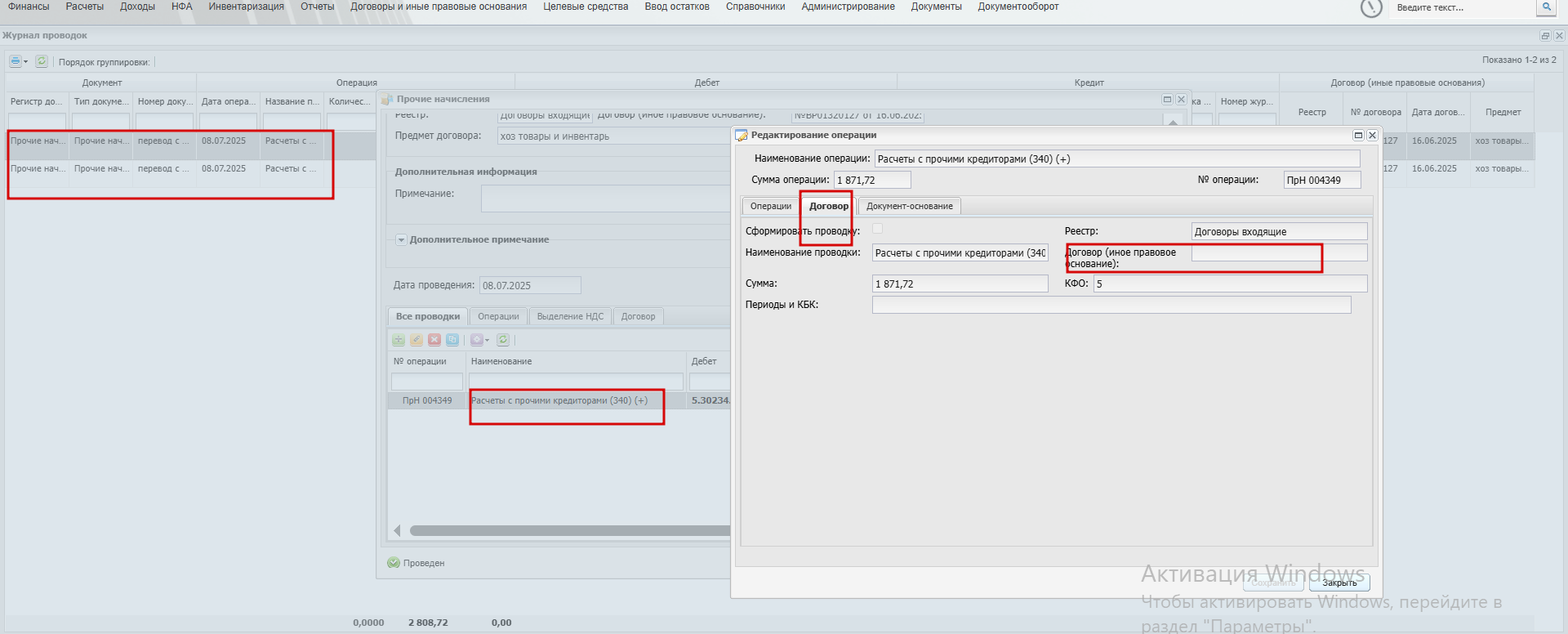
Task: Refresh the Журнал проводок list
Action: [x=42, y=61]
